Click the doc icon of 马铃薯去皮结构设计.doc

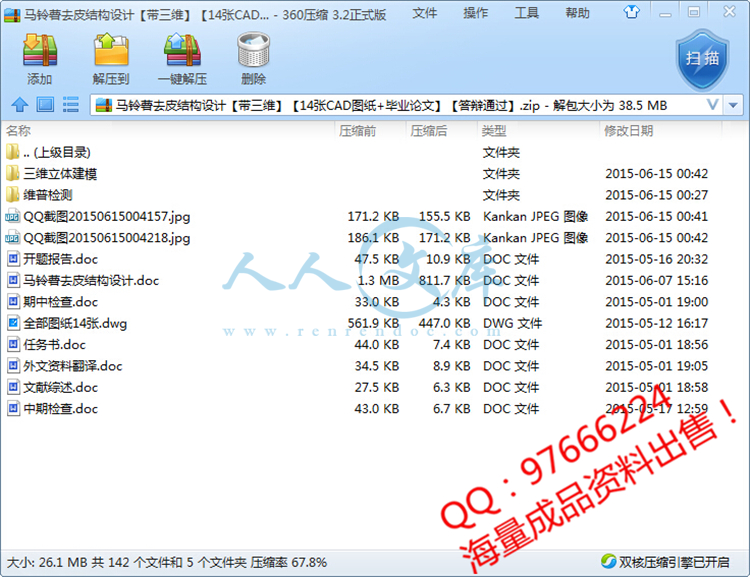(13, 280)
